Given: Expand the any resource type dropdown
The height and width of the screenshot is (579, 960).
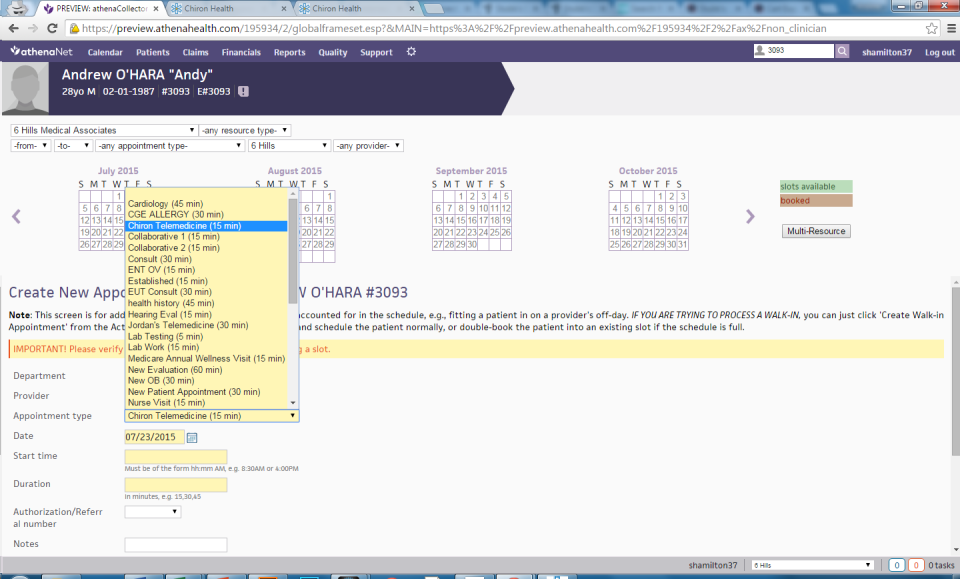Looking at the screenshot, I should pos(244,130).
